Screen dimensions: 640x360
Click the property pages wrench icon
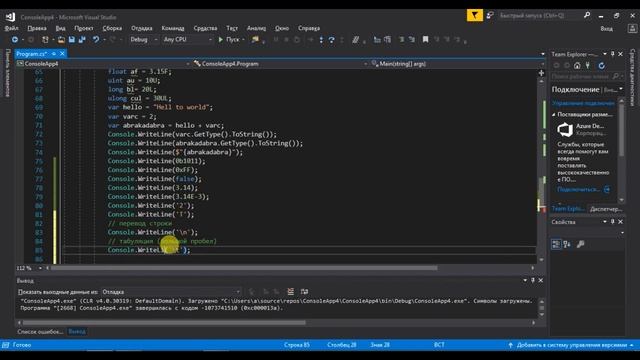point(580,244)
